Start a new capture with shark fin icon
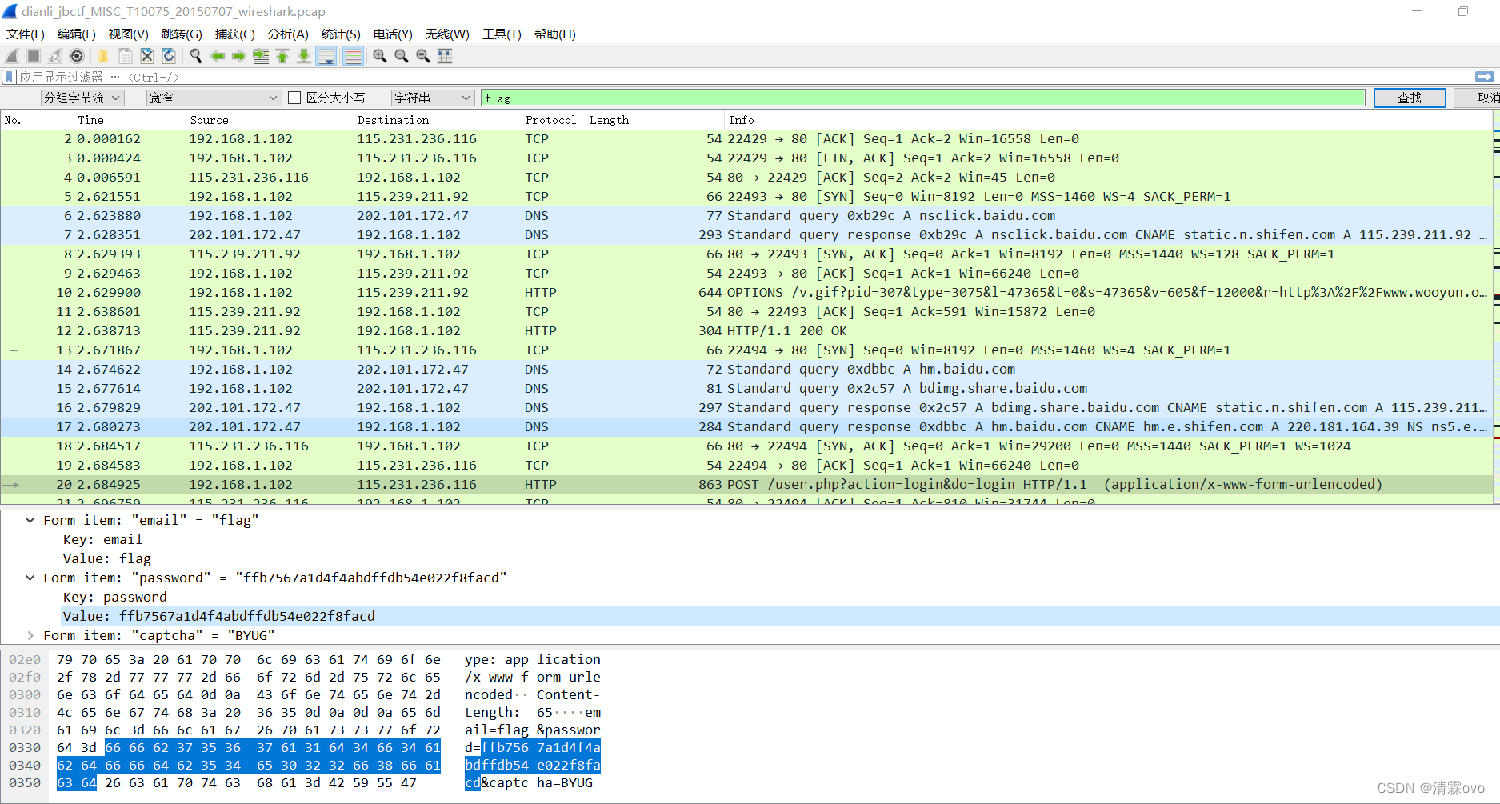 pyautogui.click(x=12, y=56)
